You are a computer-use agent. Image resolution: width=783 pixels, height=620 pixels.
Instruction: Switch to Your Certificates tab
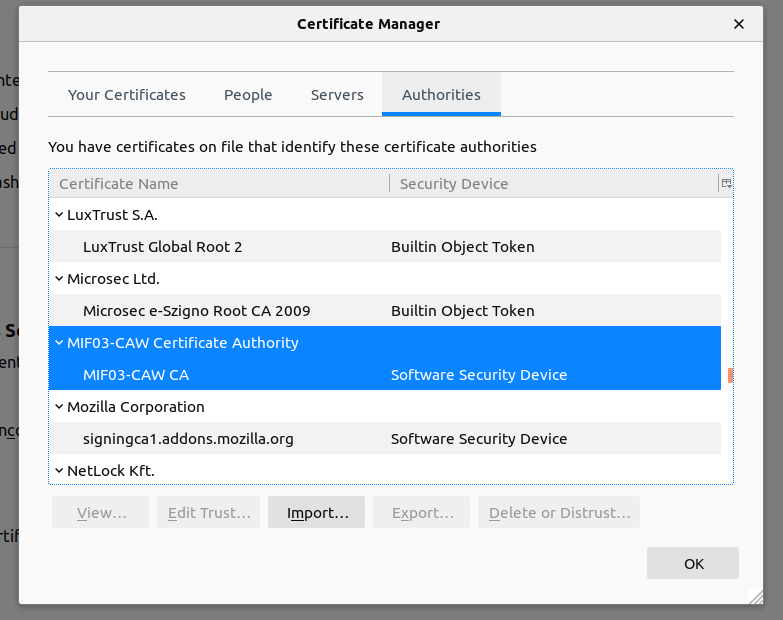click(x=127, y=95)
